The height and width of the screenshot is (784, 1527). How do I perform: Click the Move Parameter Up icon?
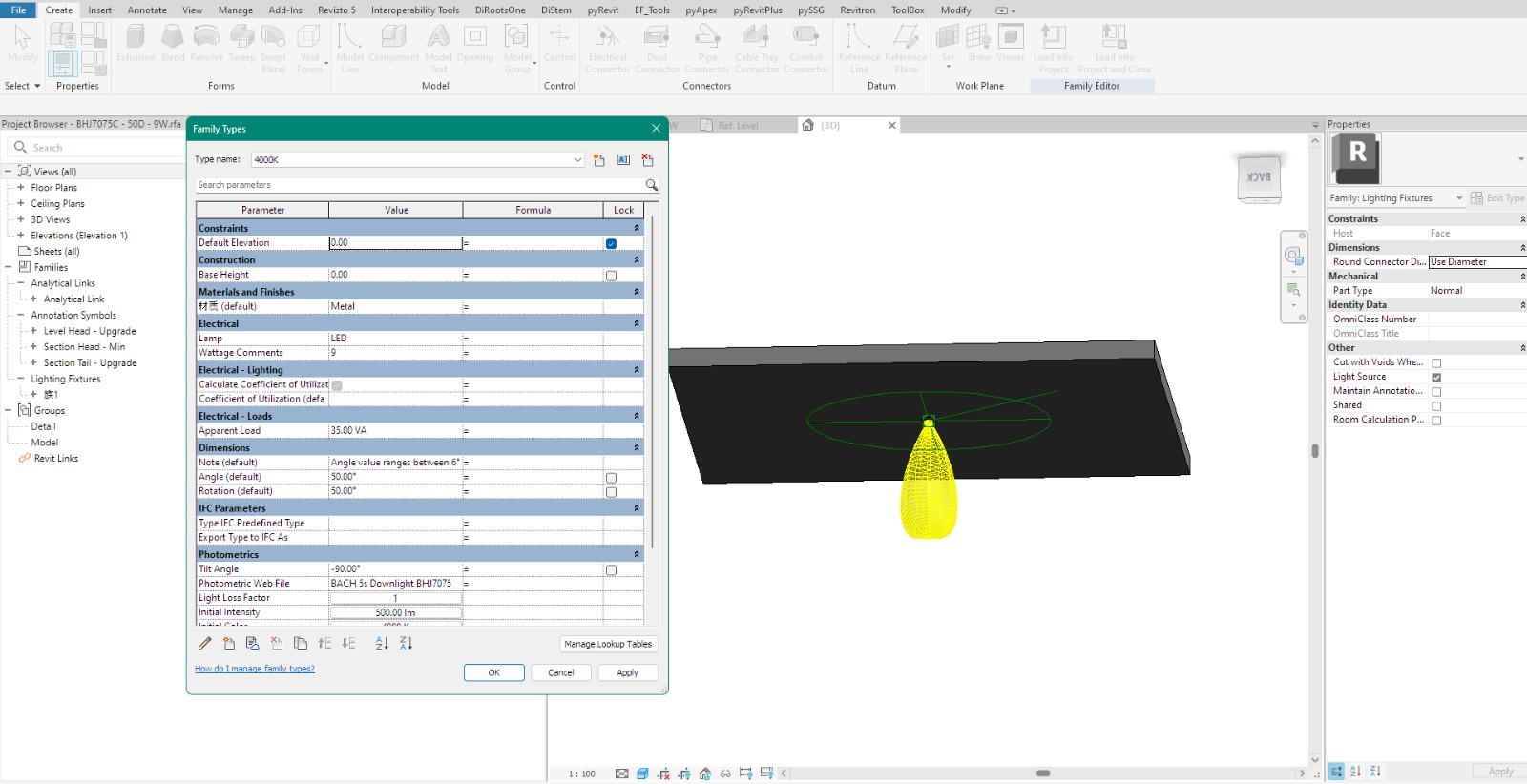(x=324, y=644)
